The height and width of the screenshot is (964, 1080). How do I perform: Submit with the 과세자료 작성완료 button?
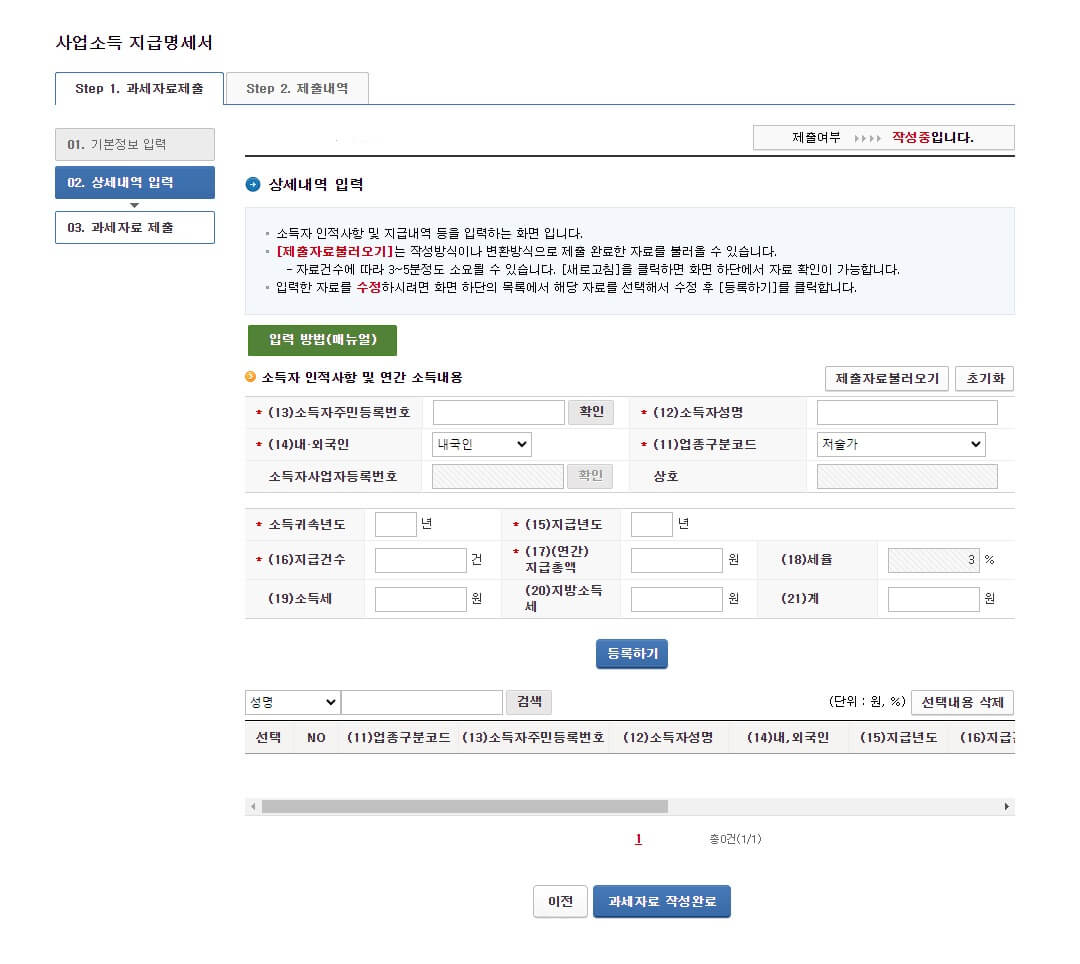coord(662,901)
